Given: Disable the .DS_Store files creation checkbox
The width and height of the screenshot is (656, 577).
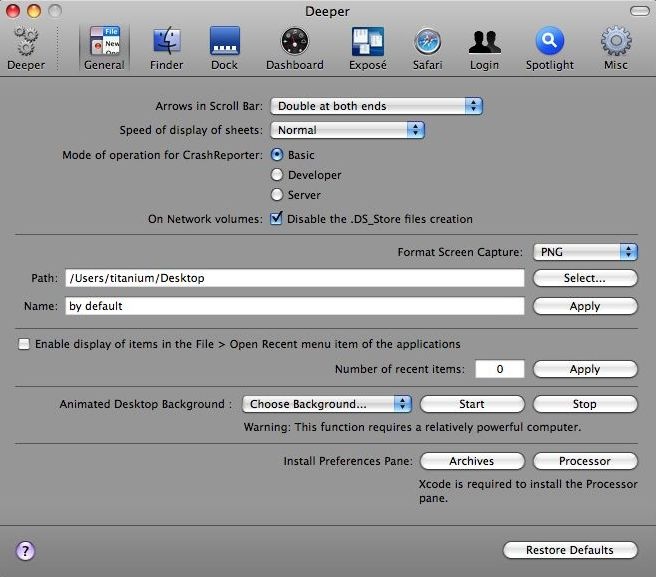Looking at the screenshot, I should [x=277, y=219].
